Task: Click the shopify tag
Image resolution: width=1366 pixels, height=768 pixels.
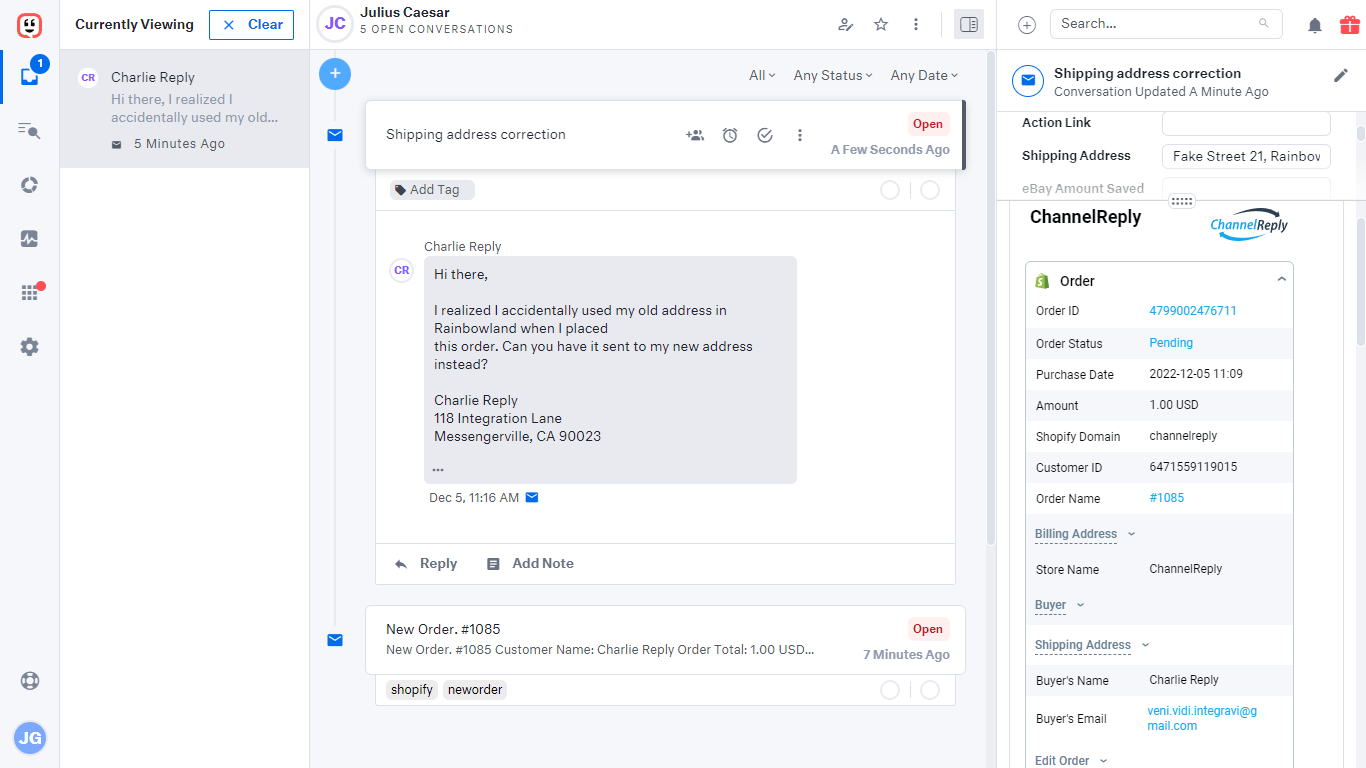Action: [412, 690]
